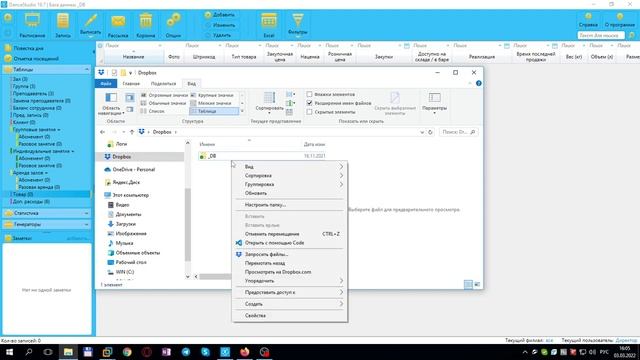Click the search field in DanceStudio top-right
The height and width of the screenshot is (360, 640).
click(x=601, y=36)
